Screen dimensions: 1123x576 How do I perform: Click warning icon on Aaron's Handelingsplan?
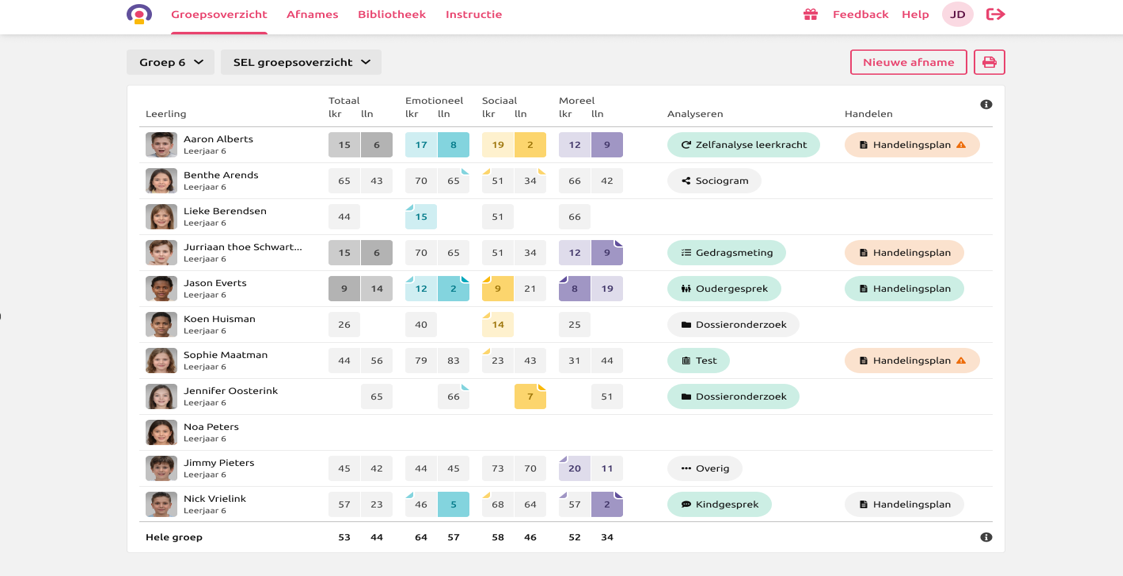(961, 145)
